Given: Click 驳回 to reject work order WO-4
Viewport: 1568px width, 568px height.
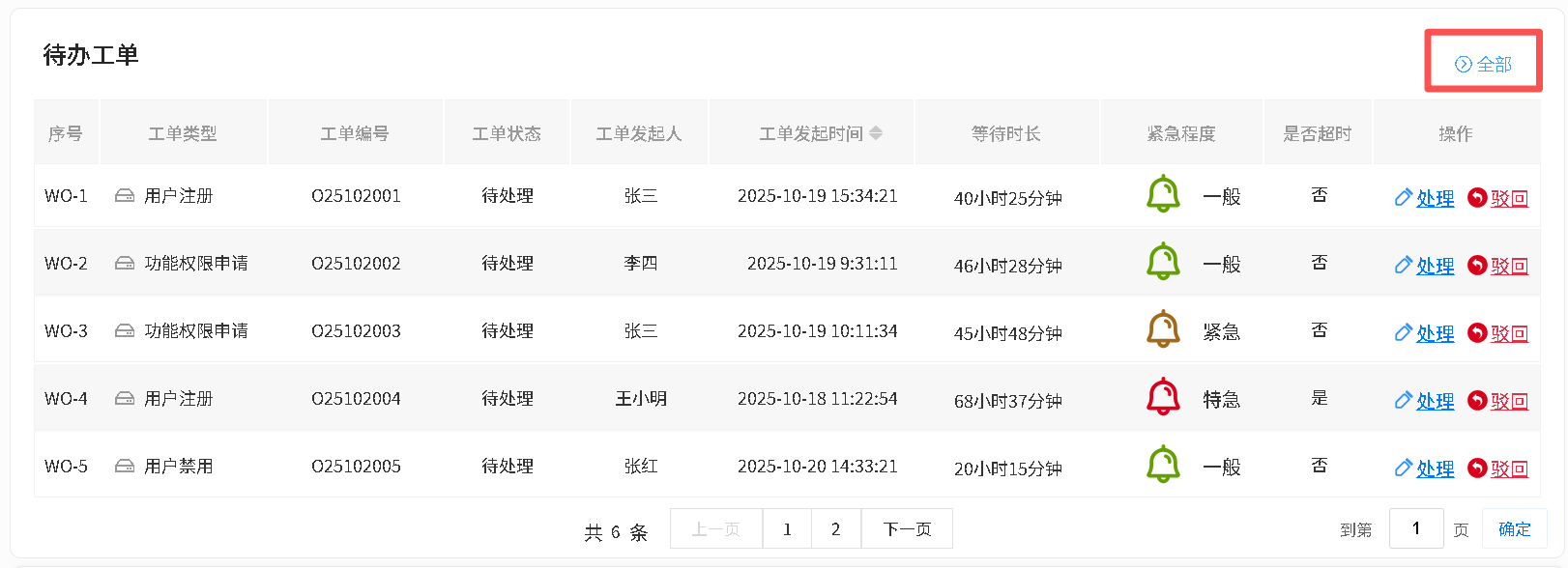Looking at the screenshot, I should (x=1498, y=401).
